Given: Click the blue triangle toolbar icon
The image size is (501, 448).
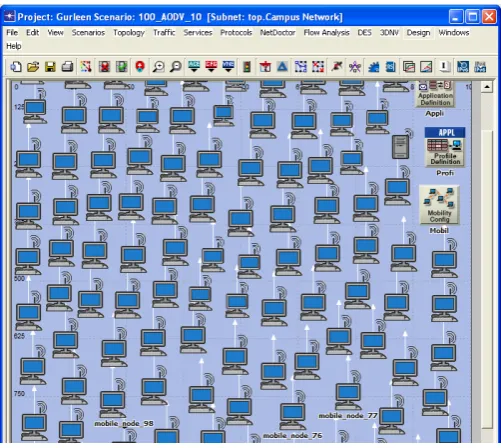Looking at the screenshot, I should tap(282, 67).
